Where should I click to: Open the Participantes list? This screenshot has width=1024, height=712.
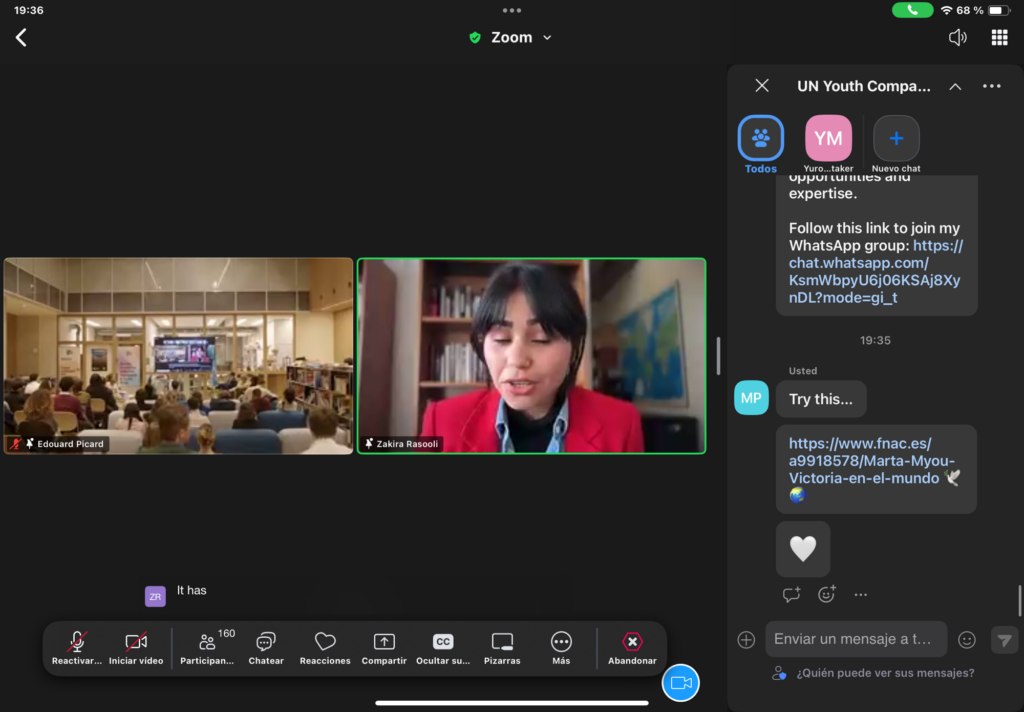click(207, 647)
